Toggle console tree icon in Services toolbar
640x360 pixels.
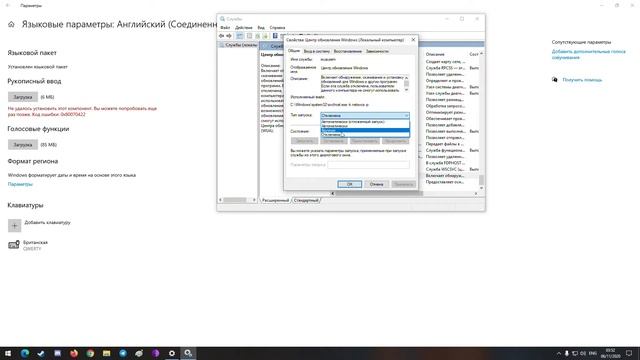(240, 36)
